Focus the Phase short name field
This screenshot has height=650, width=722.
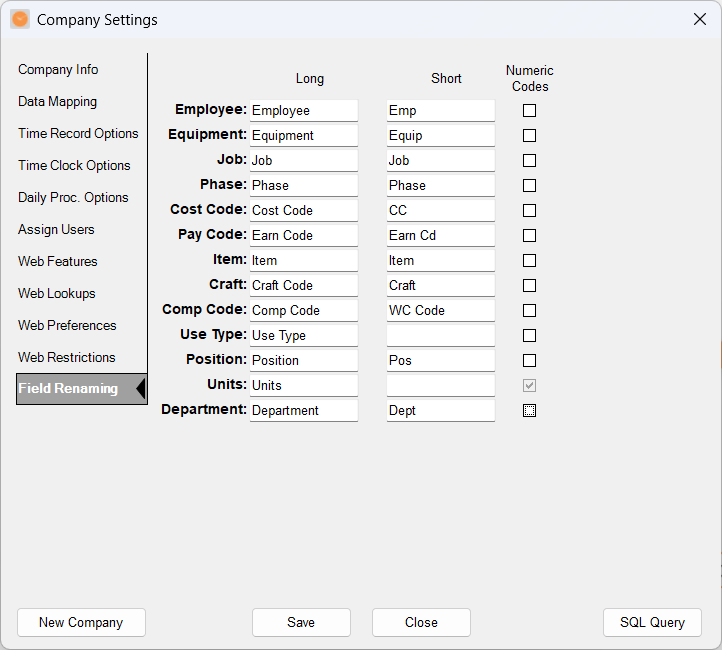pyautogui.click(x=441, y=186)
